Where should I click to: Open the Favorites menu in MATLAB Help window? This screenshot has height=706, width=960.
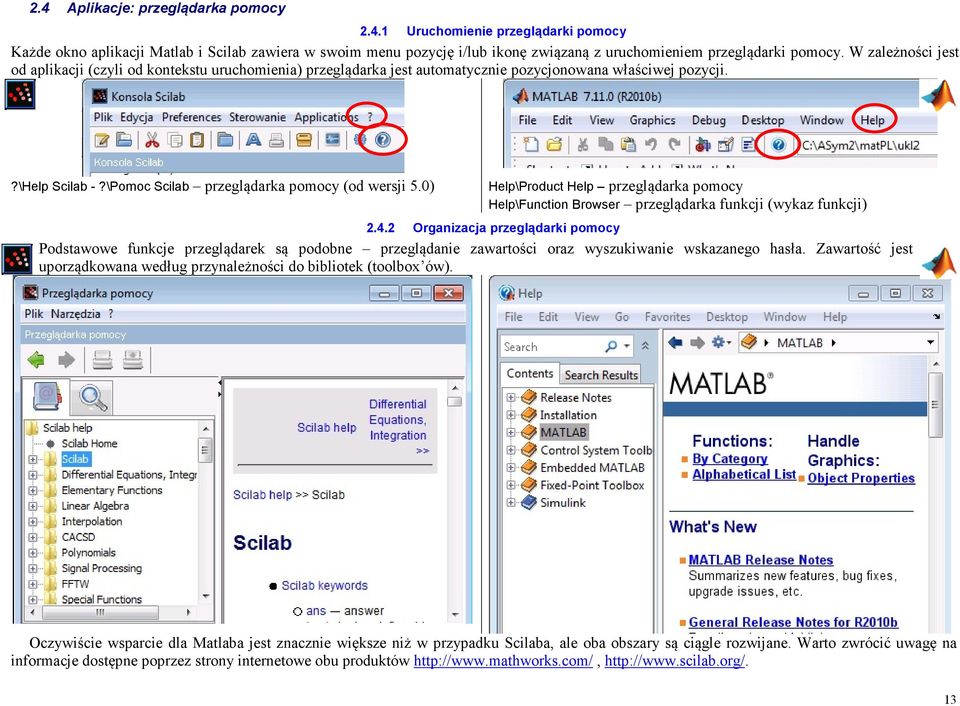pos(667,317)
